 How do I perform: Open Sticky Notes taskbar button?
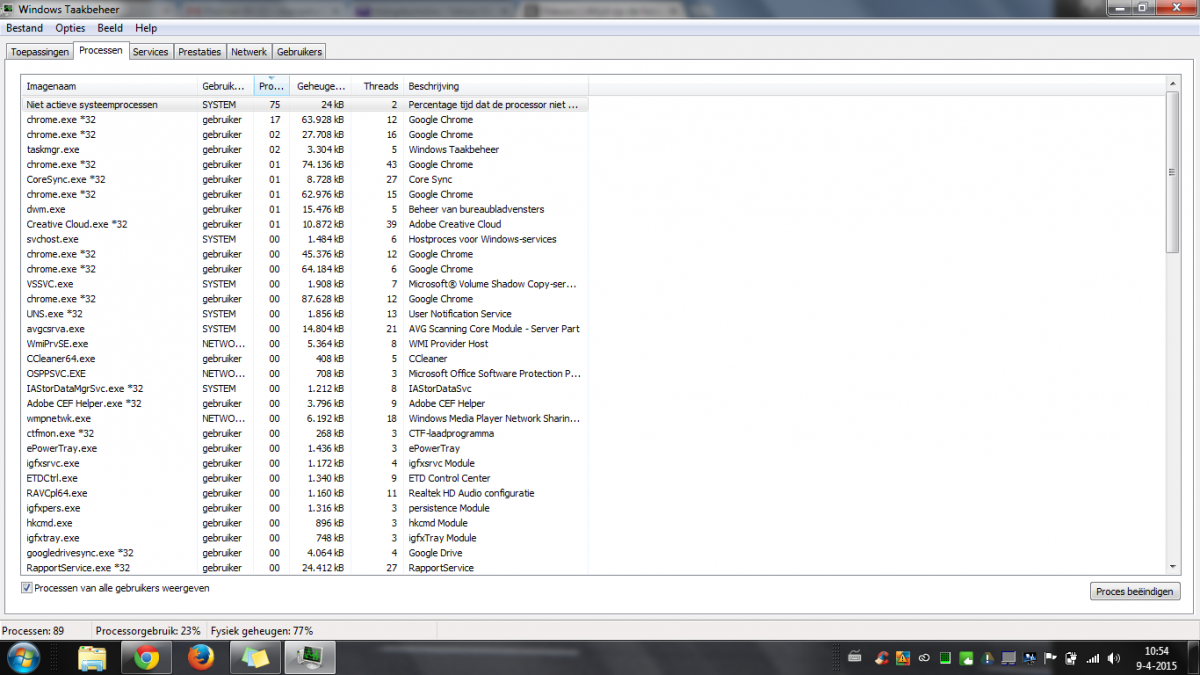(x=255, y=658)
